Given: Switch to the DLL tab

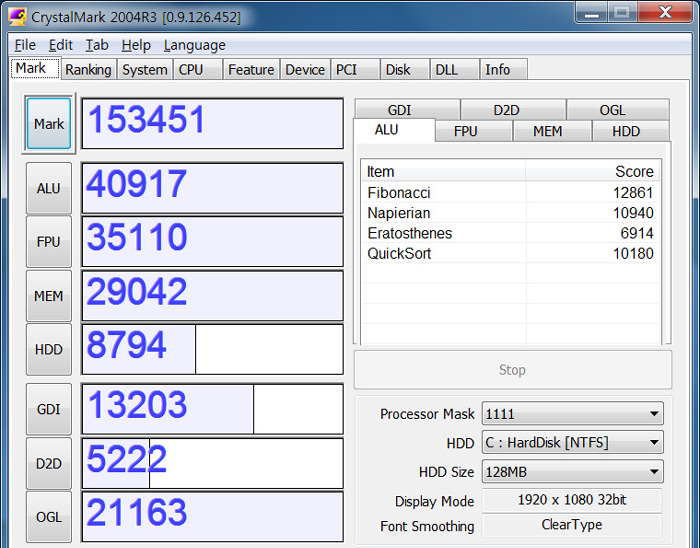Looking at the screenshot, I should [x=454, y=70].
